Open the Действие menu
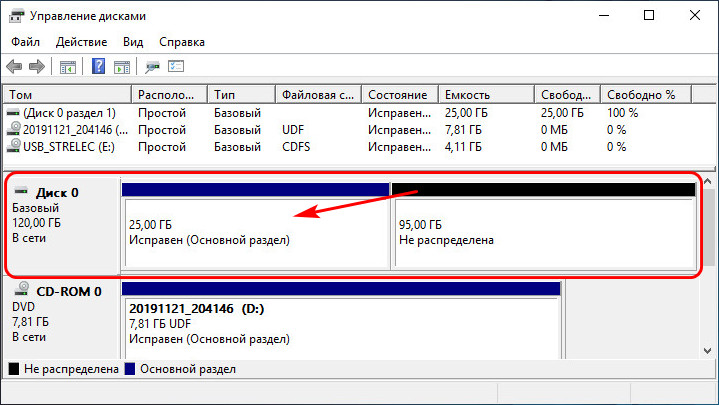This screenshot has height=405, width=719. [81, 42]
